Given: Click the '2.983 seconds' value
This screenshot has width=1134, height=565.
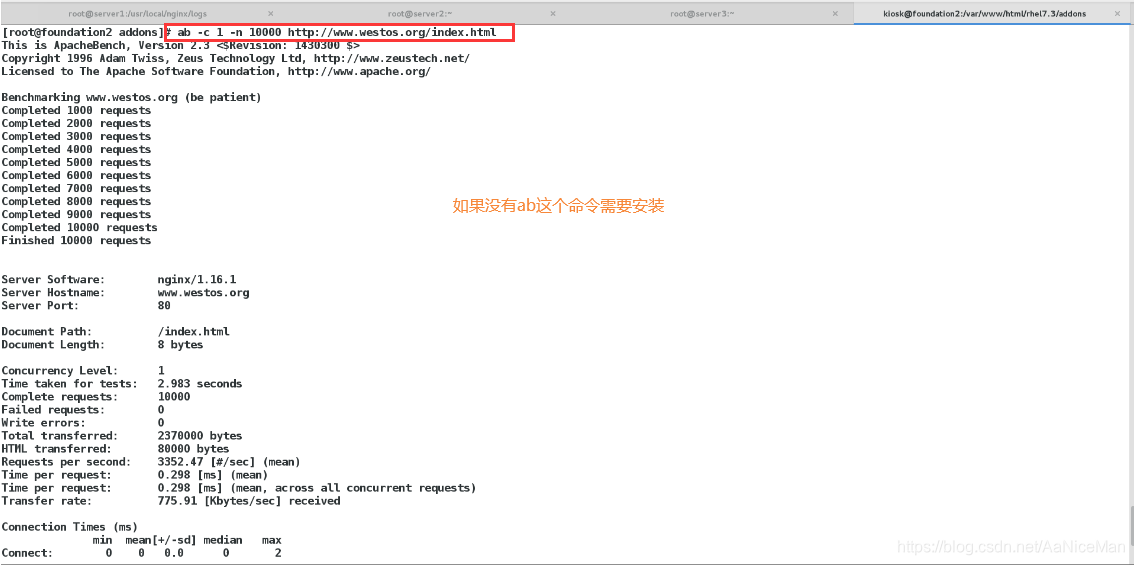Looking at the screenshot, I should [x=200, y=384].
